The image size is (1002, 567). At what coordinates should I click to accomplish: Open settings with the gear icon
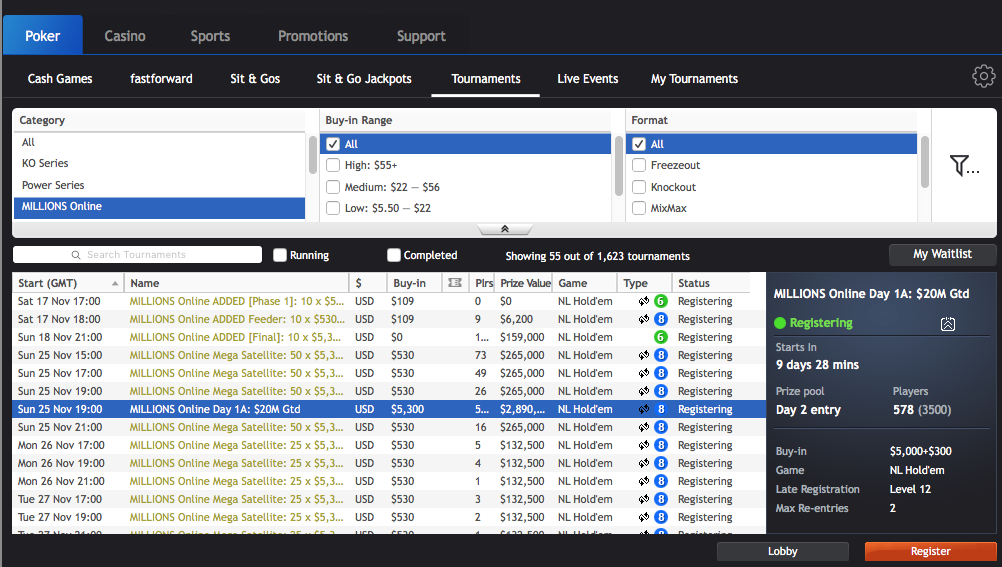click(x=983, y=77)
